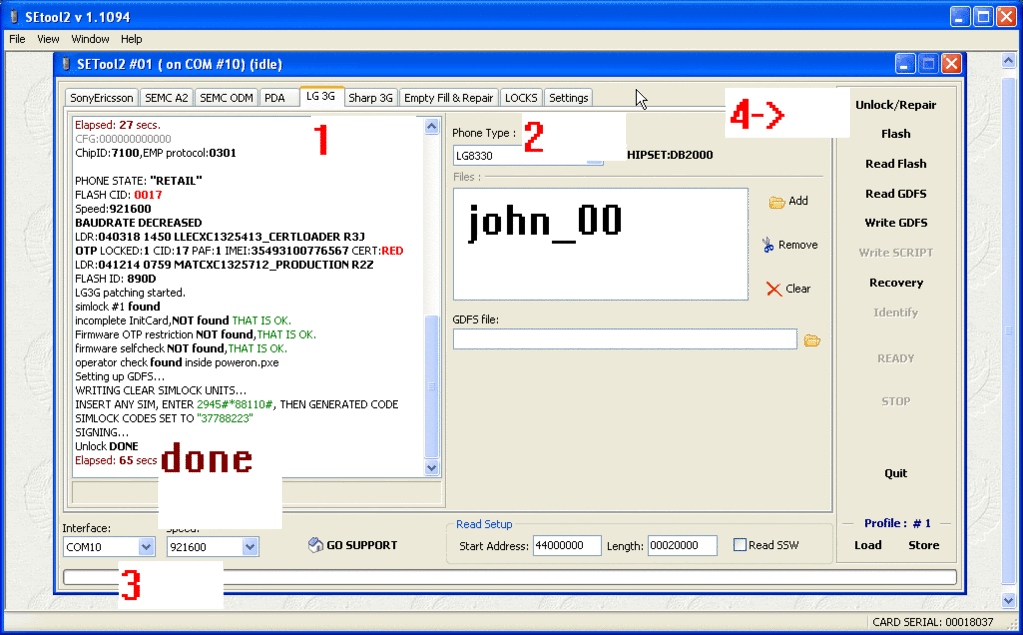Browse for GDFS file via folder icon
The width and height of the screenshot is (1023, 635).
tap(812, 340)
